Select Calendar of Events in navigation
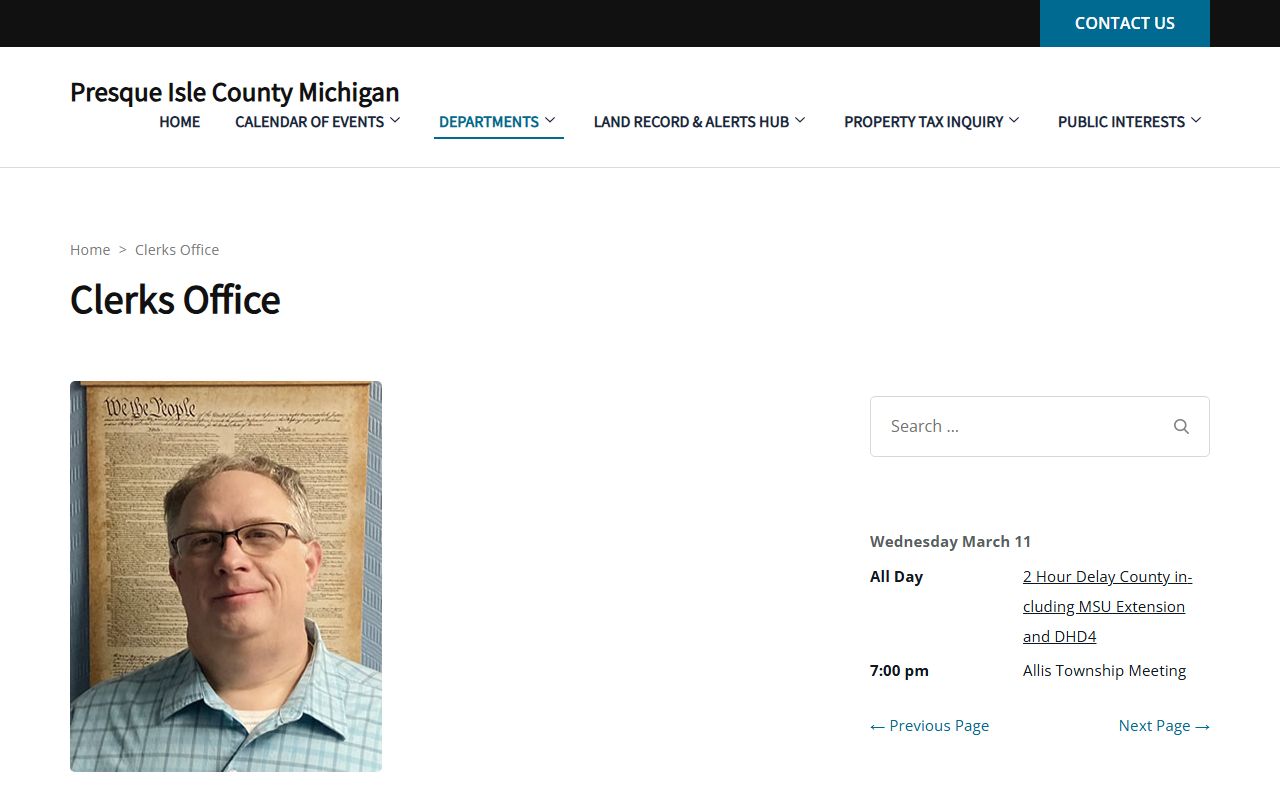Screen dimensions: 1280x800 (x=309, y=122)
